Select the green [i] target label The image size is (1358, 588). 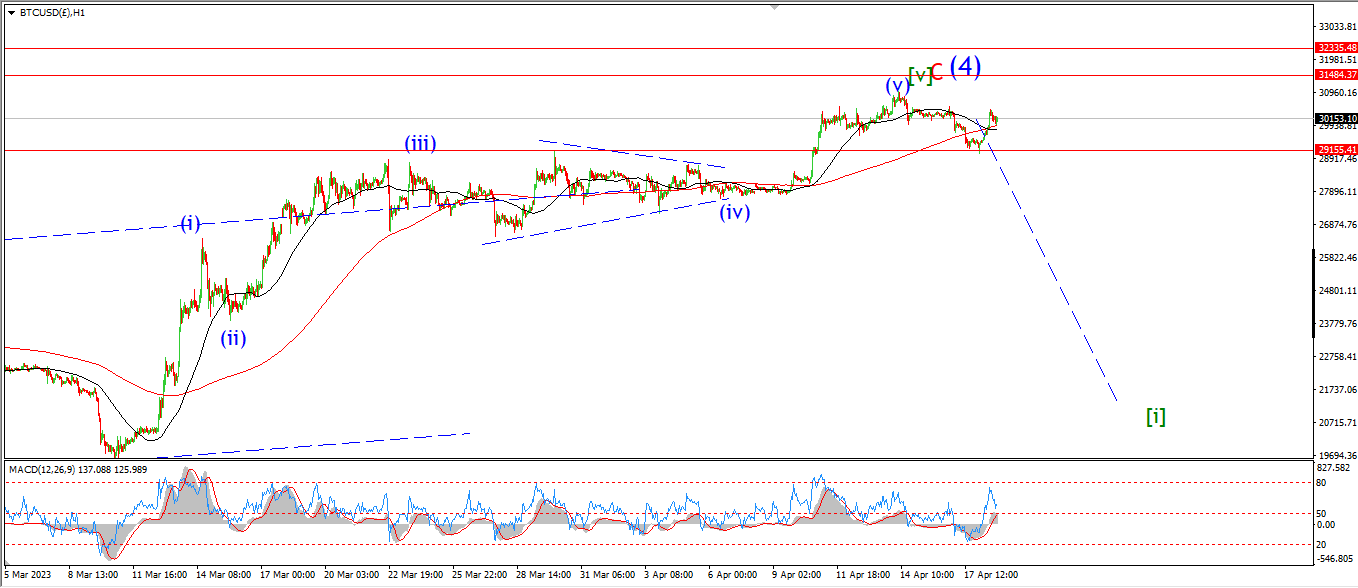1155,417
